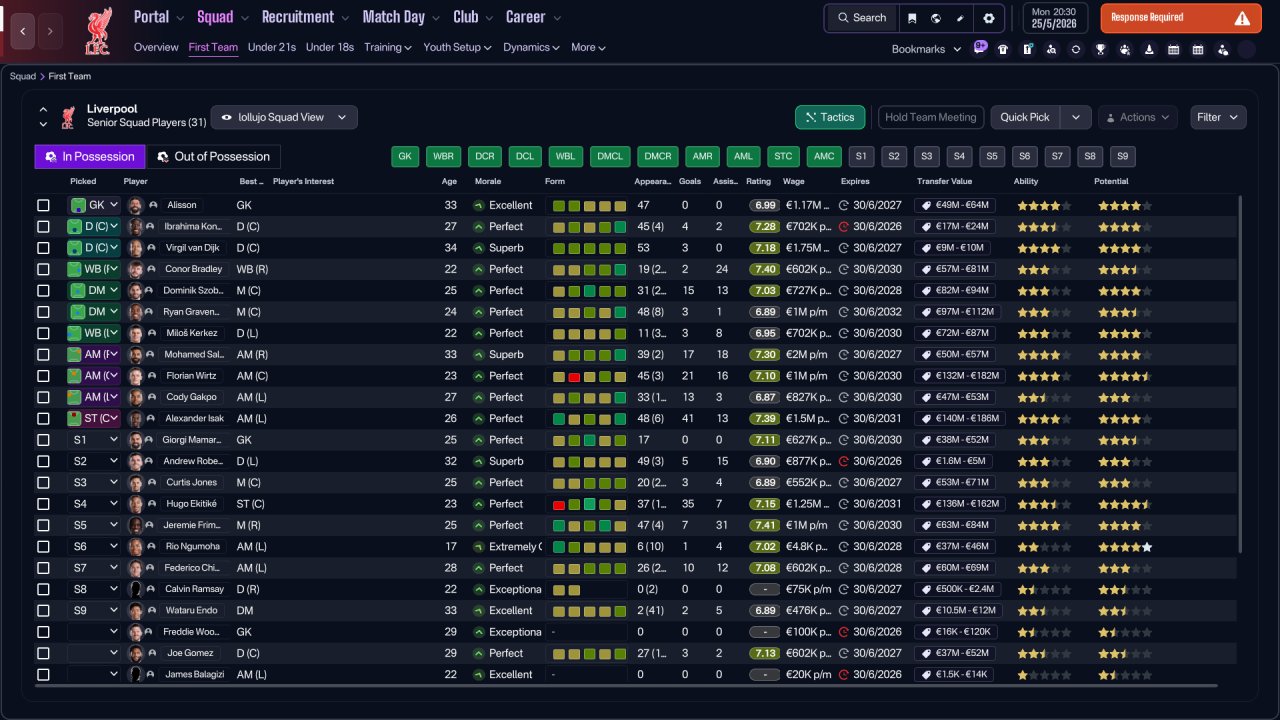Image resolution: width=1280 pixels, height=720 pixels.
Task: Click the STC position pill
Action: pos(784,157)
